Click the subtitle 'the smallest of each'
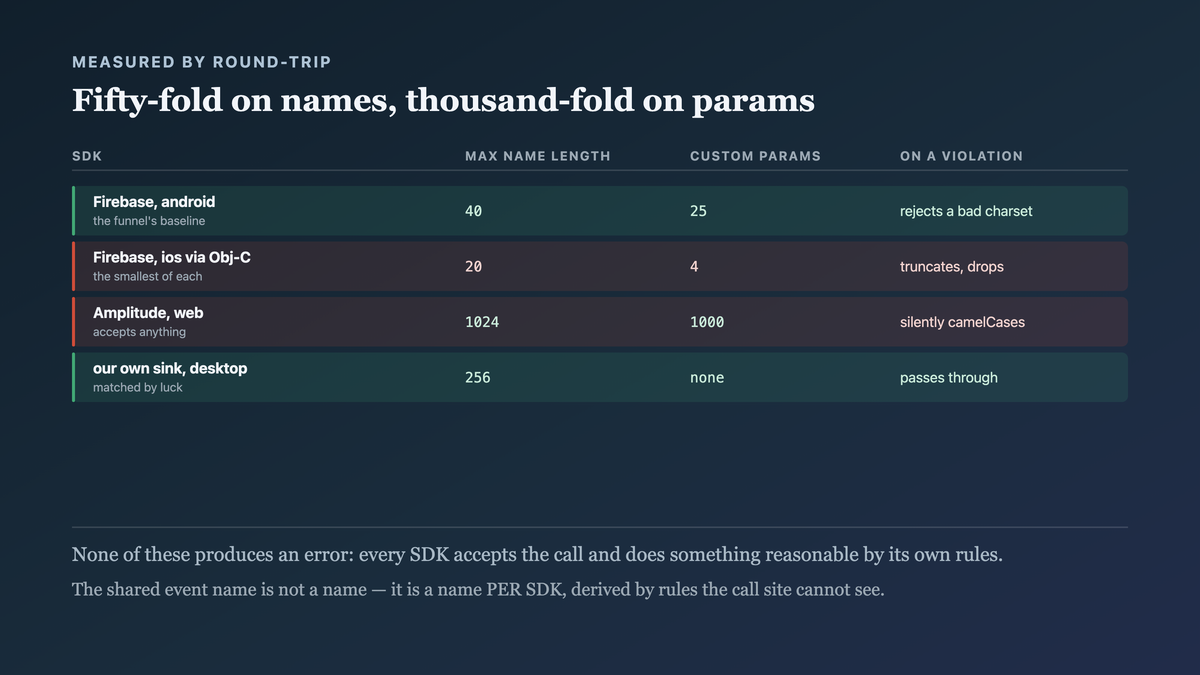The image size is (1200, 675). tap(148, 276)
